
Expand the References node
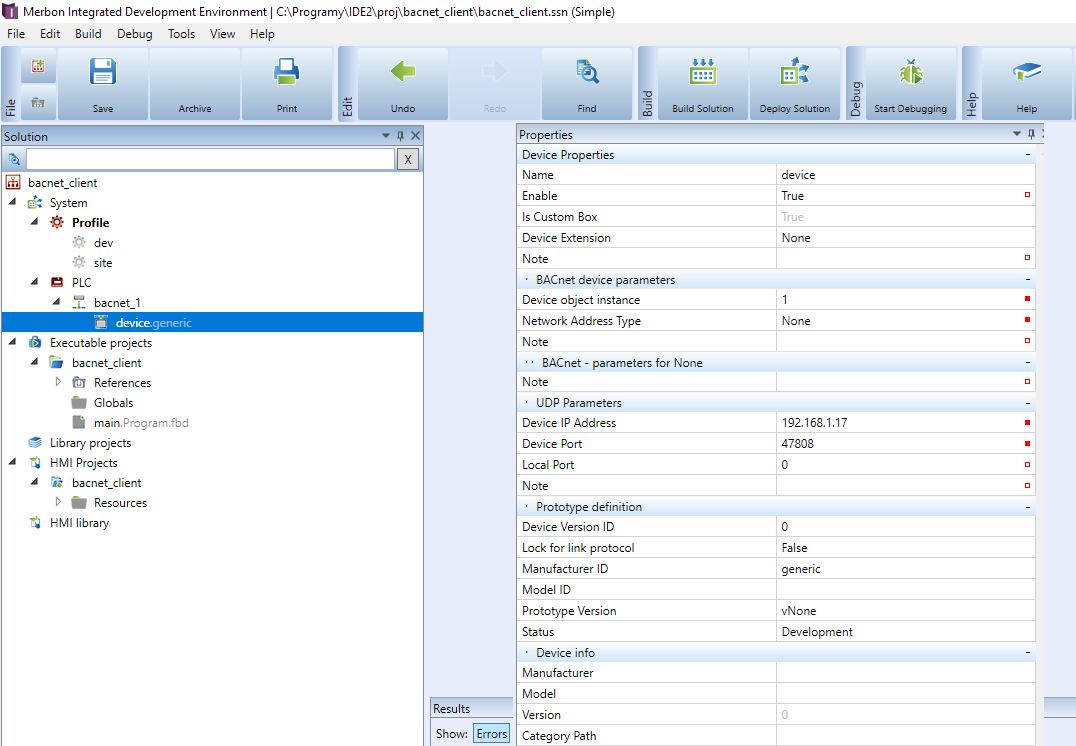pos(58,382)
